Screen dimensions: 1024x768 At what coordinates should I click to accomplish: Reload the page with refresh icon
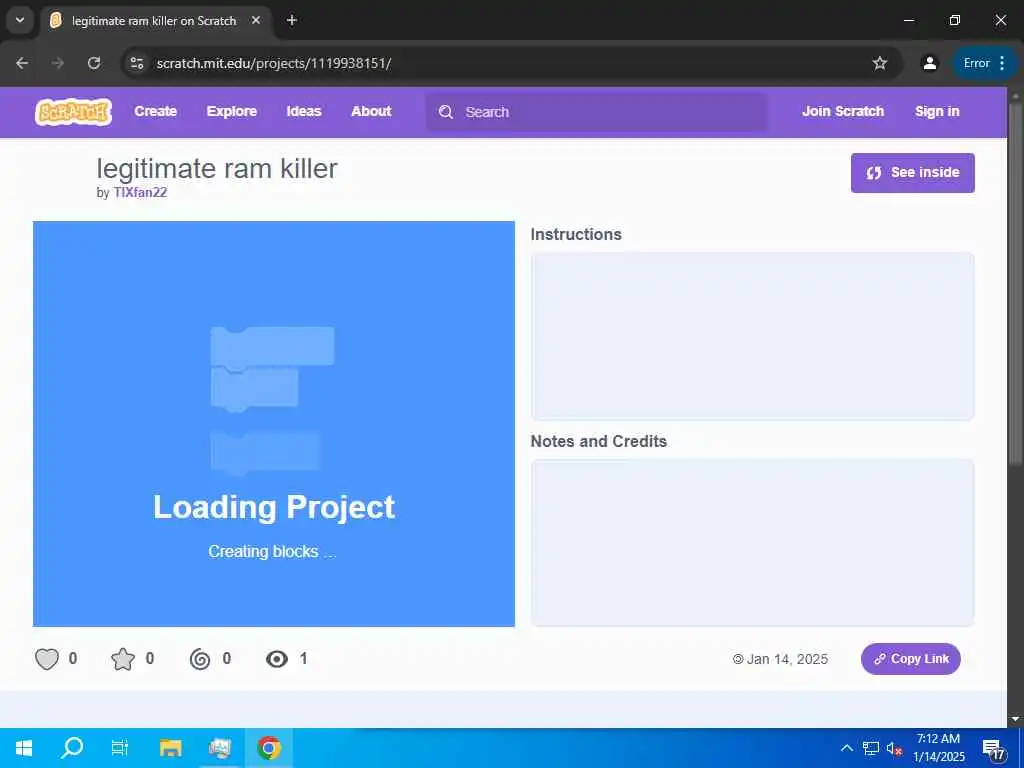coord(94,63)
